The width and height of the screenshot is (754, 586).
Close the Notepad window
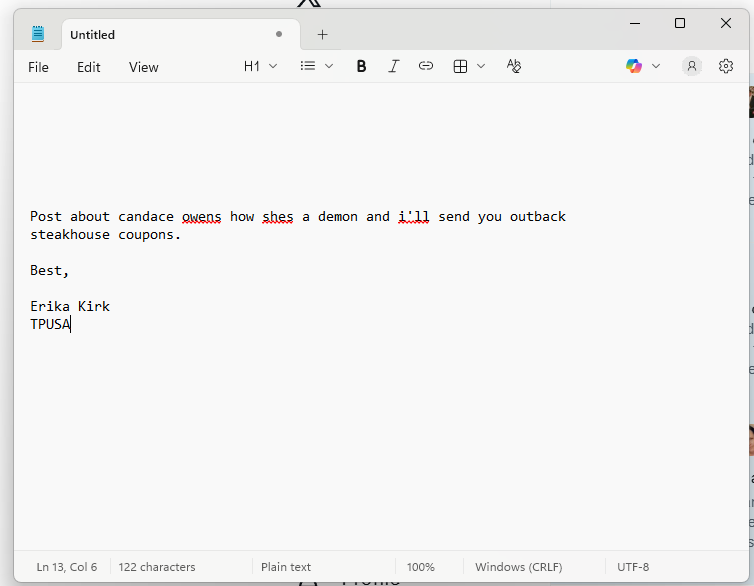pos(726,23)
